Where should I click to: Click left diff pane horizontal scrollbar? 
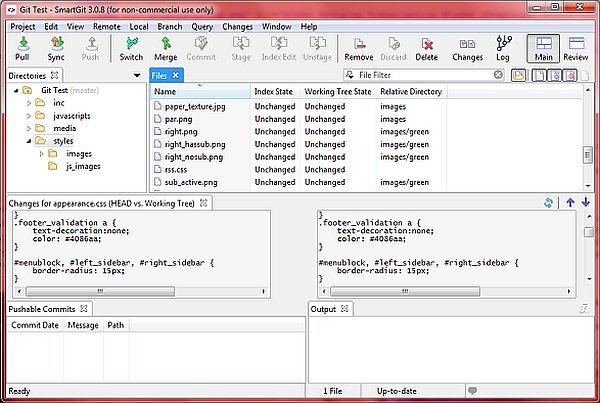pos(100,291)
